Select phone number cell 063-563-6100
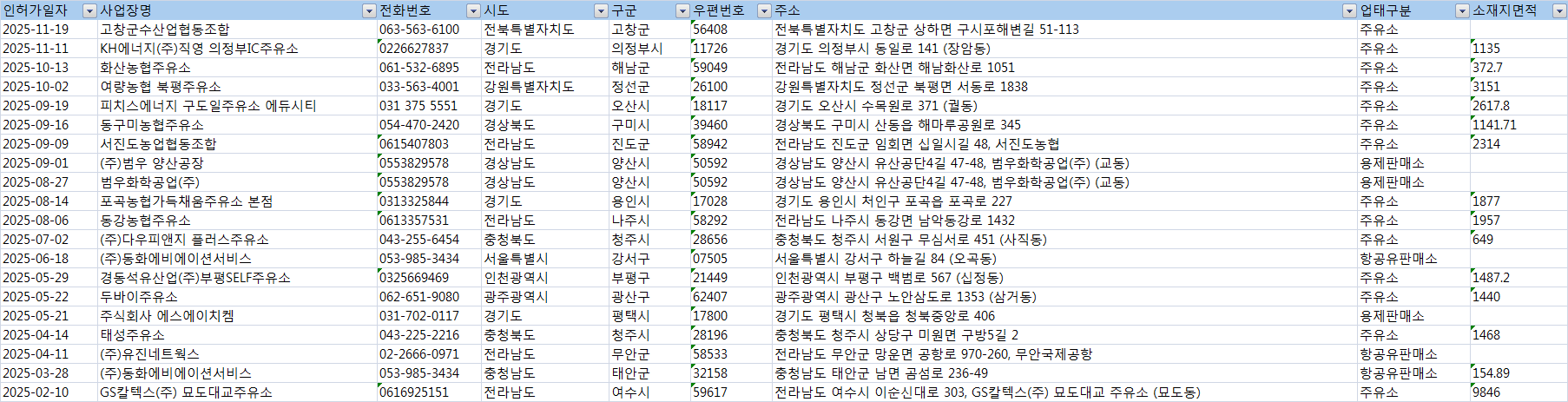Viewport: 1568px width, 402px height. click(429, 30)
